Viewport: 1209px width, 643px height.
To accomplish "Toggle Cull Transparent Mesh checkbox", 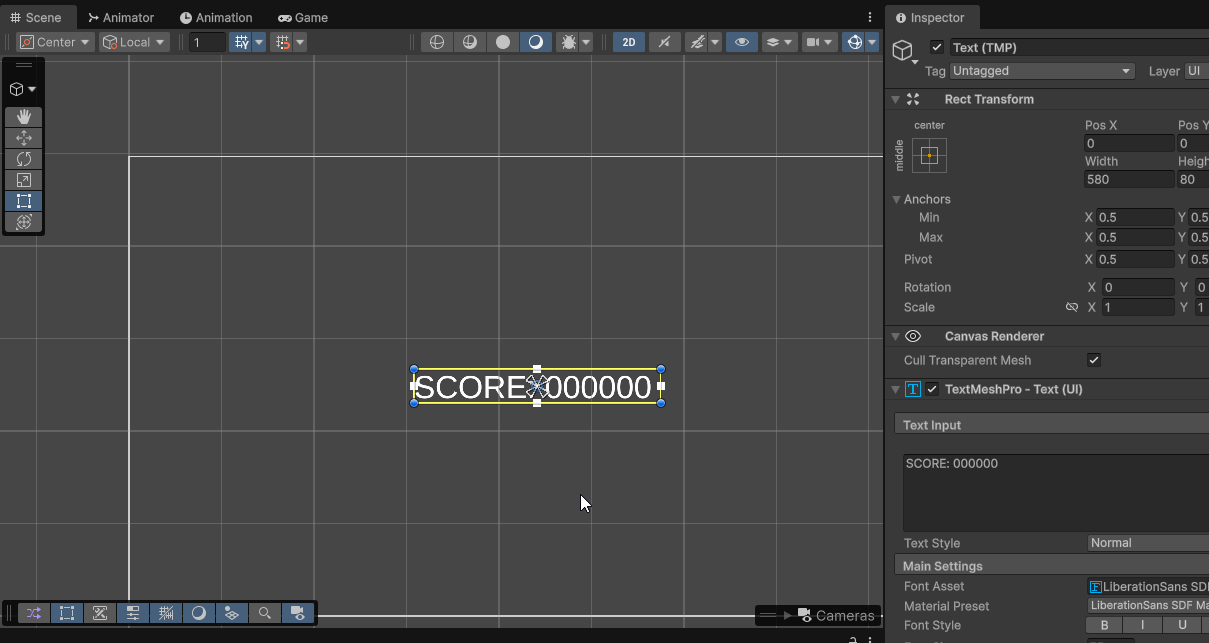I will tap(1094, 360).
